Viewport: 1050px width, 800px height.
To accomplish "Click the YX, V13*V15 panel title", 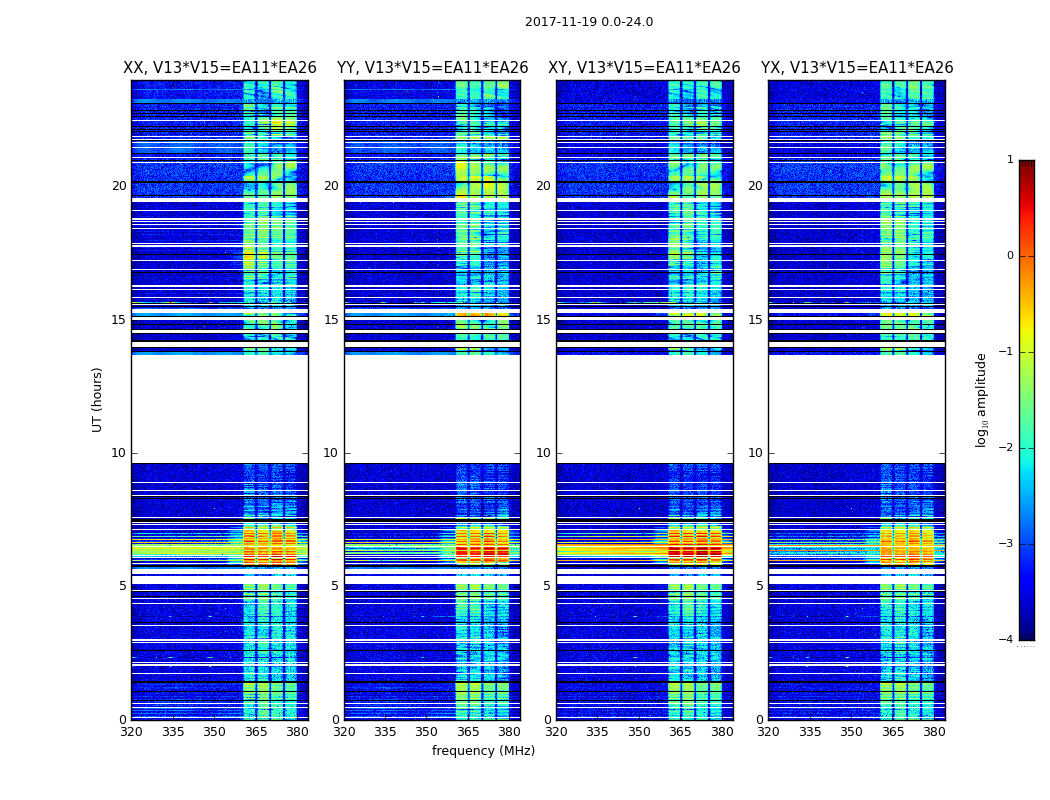I will click(x=856, y=68).
